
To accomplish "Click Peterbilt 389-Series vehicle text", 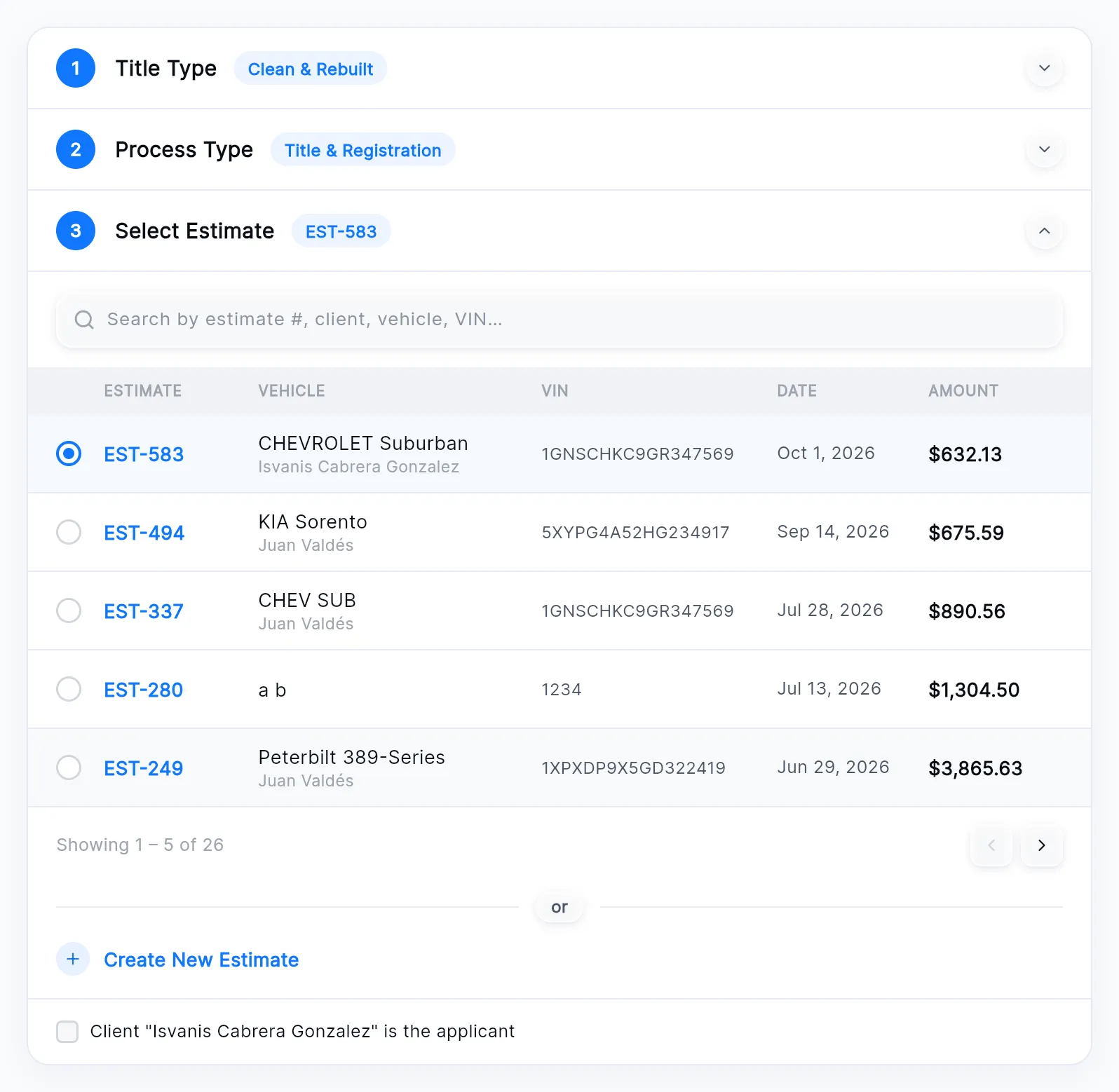I will [352, 757].
